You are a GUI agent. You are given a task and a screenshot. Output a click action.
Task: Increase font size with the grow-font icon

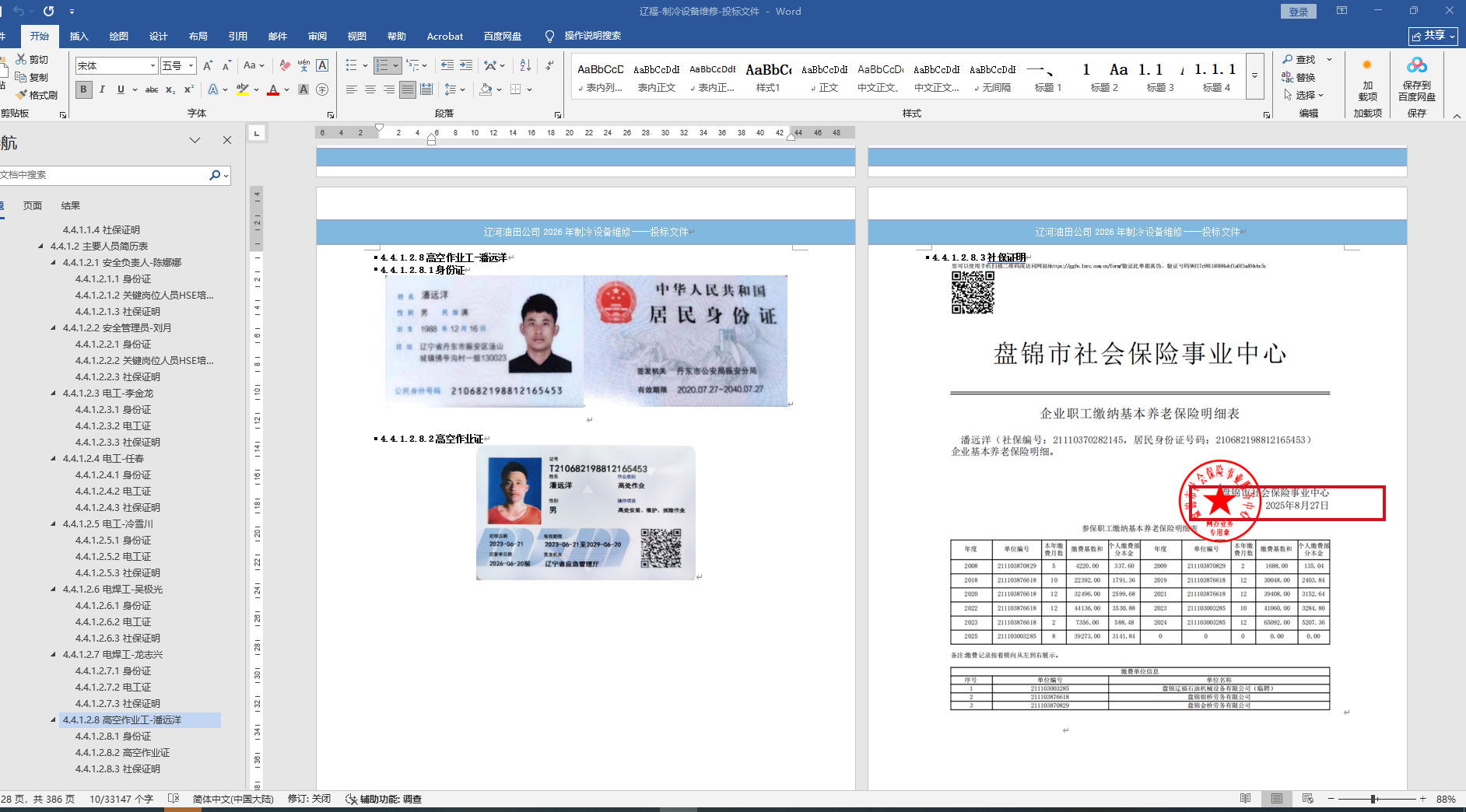(x=208, y=65)
